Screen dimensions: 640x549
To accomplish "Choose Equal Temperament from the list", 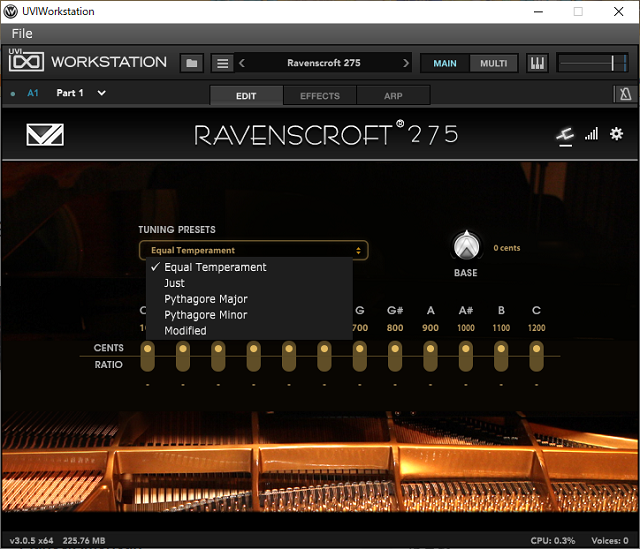I will coord(249,267).
